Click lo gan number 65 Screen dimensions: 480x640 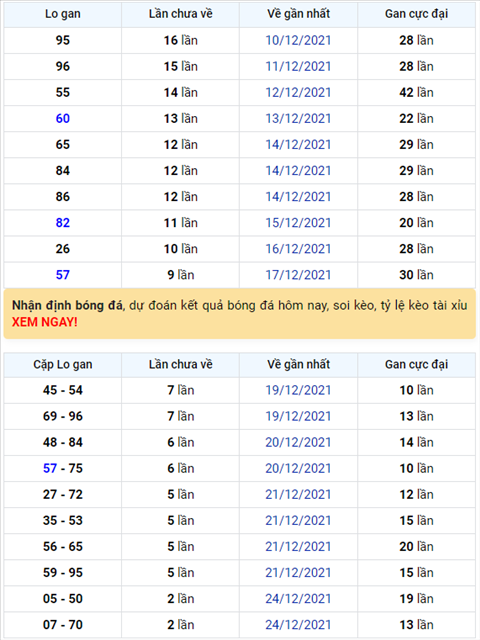[63, 145]
